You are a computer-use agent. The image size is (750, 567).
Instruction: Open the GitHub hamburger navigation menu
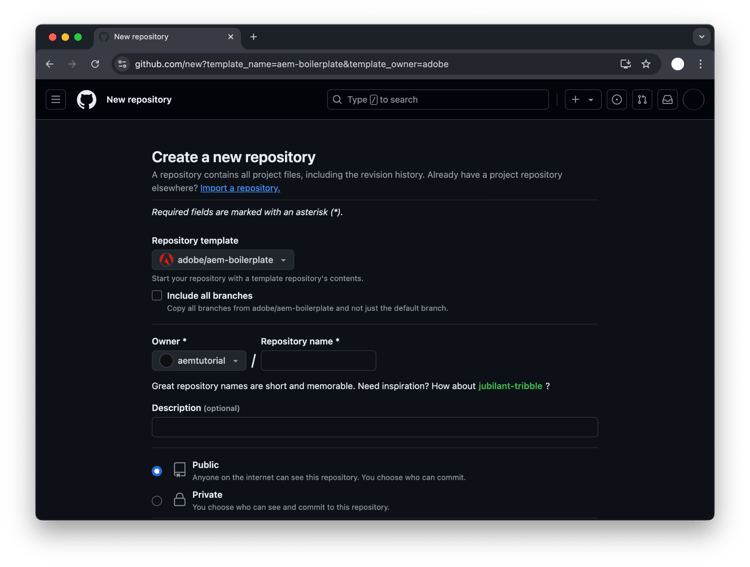click(x=55, y=100)
